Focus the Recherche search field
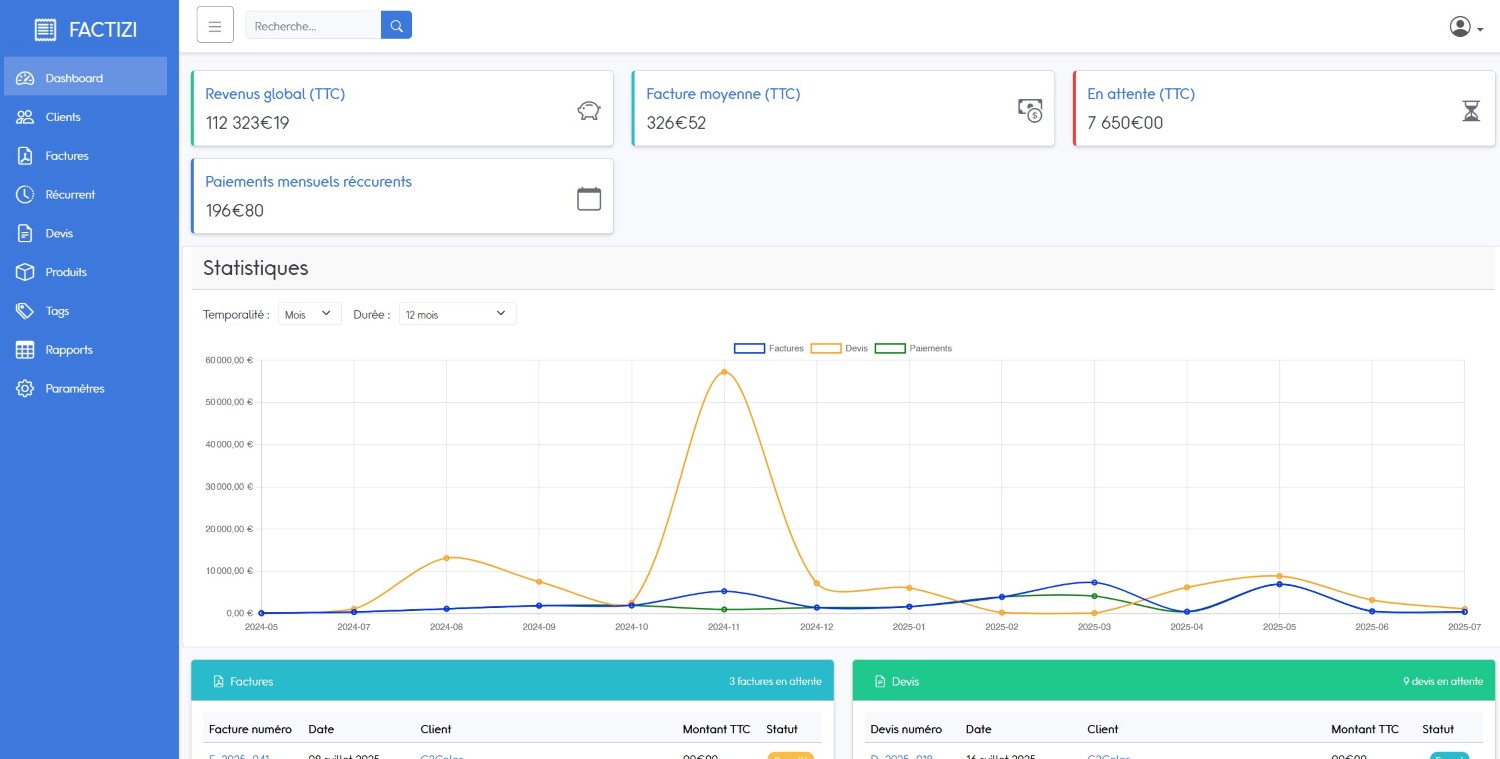This screenshot has height=759, width=1500. click(x=313, y=25)
